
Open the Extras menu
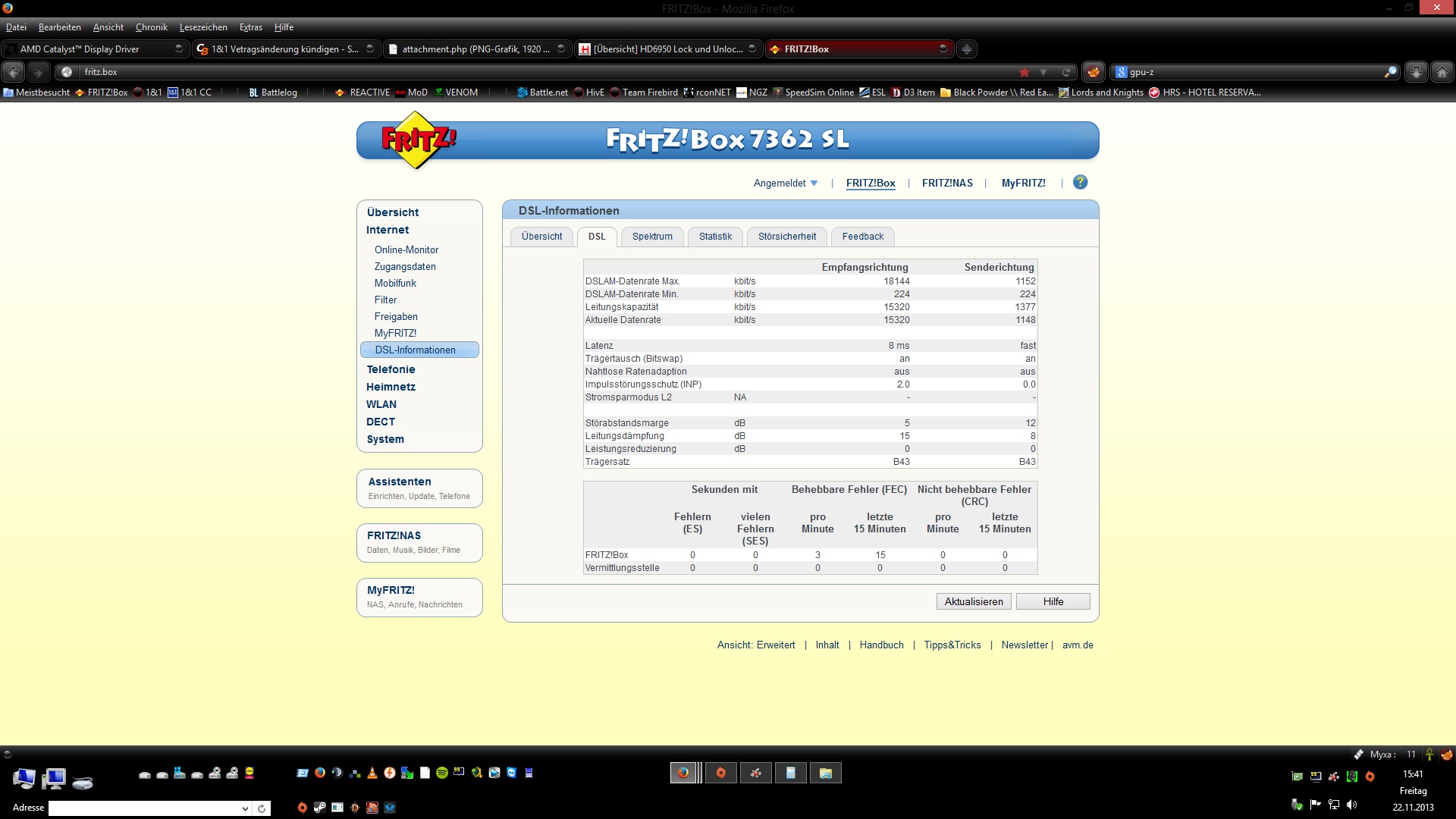pyautogui.click(x=251, y=27)
